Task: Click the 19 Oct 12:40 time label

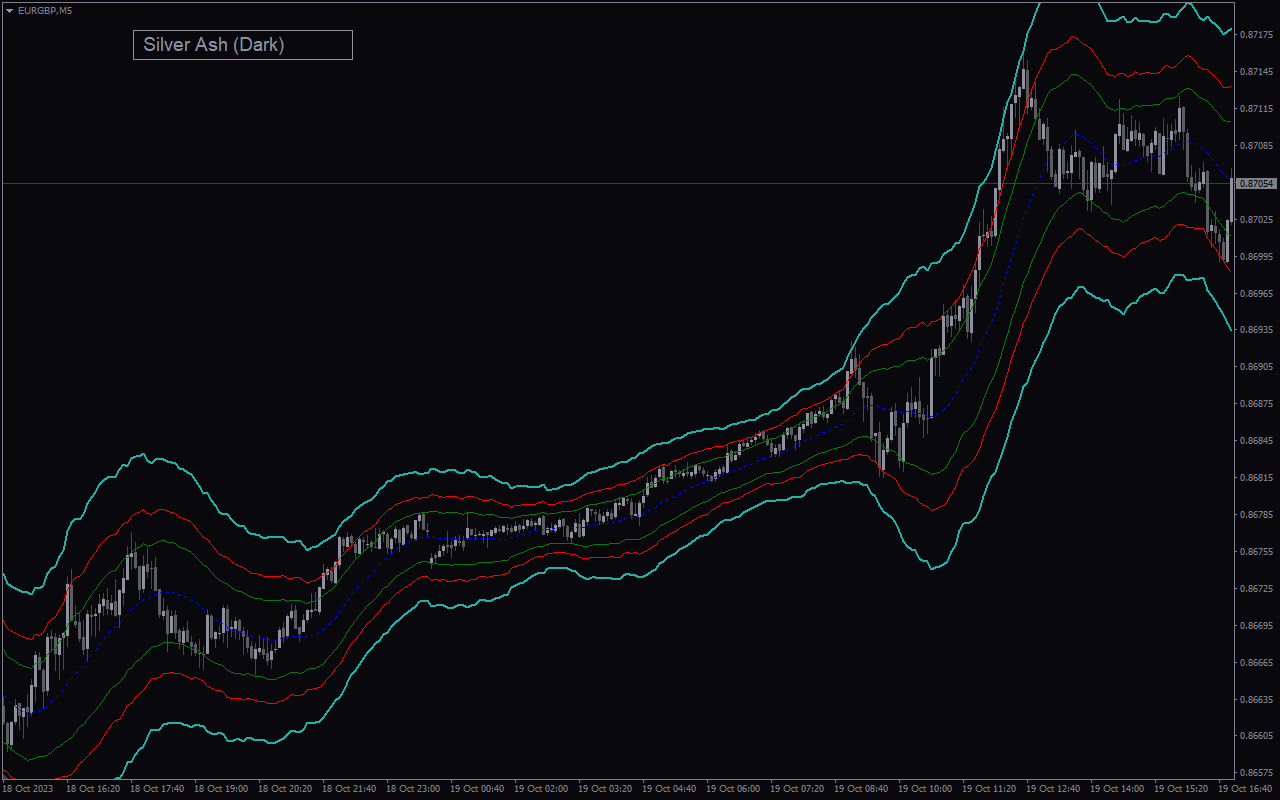Action: [1053, 789]
